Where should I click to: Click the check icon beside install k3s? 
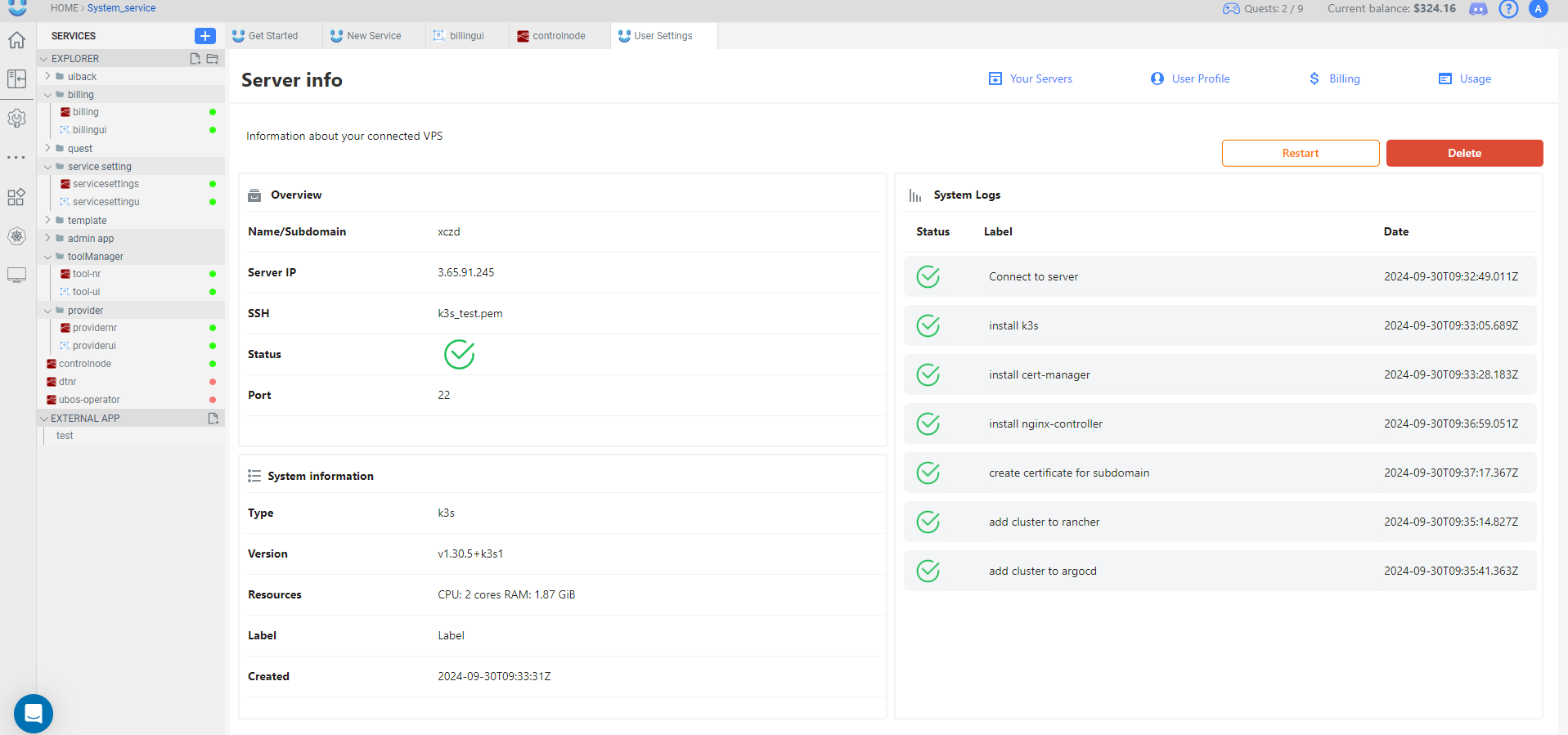pyautogui.click(x=928, y=325)
